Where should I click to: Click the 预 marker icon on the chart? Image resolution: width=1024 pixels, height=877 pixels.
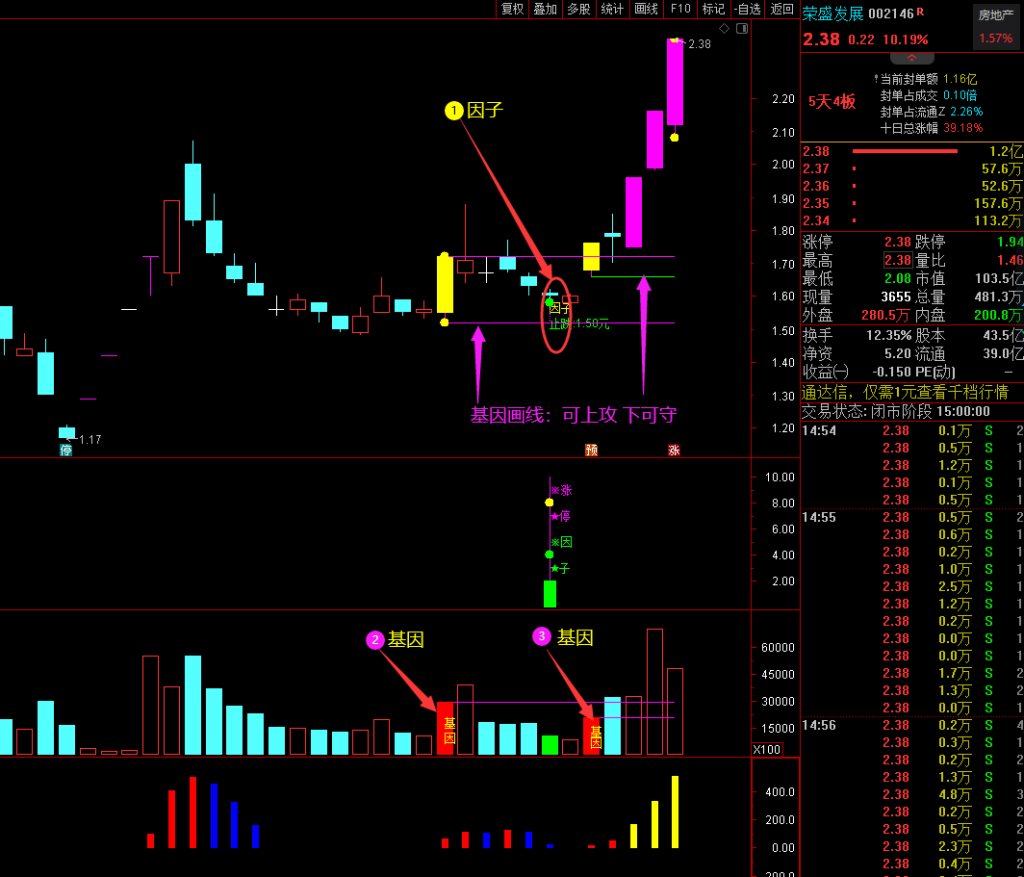click(591, 450)
